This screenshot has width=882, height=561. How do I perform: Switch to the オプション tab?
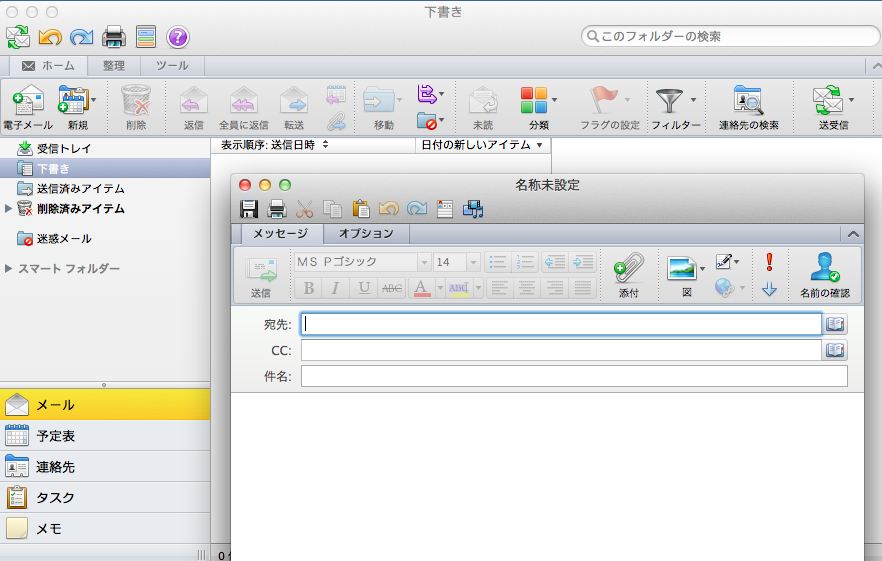pyautogui.click(x=366, y=234)
